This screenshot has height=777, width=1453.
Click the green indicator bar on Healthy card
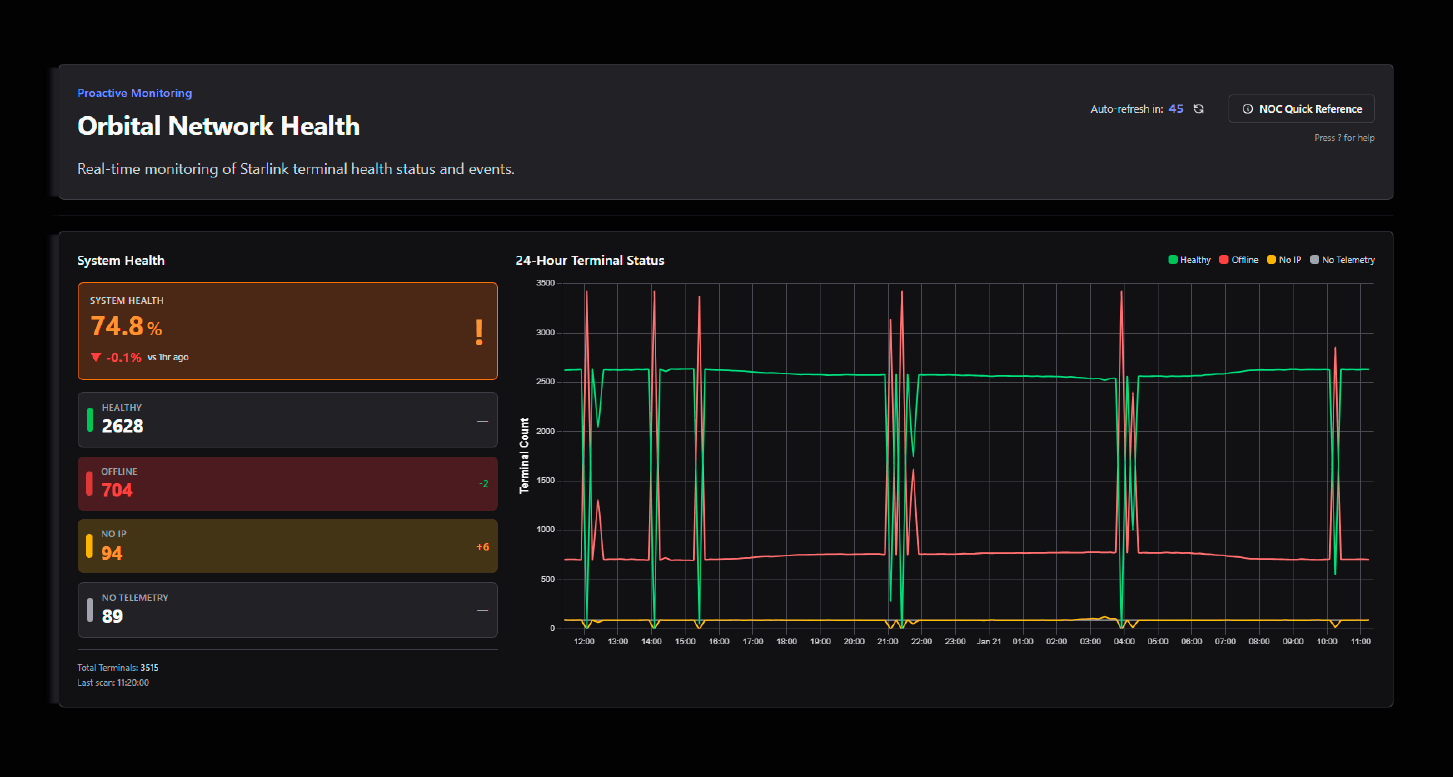(x=90, y=420)
